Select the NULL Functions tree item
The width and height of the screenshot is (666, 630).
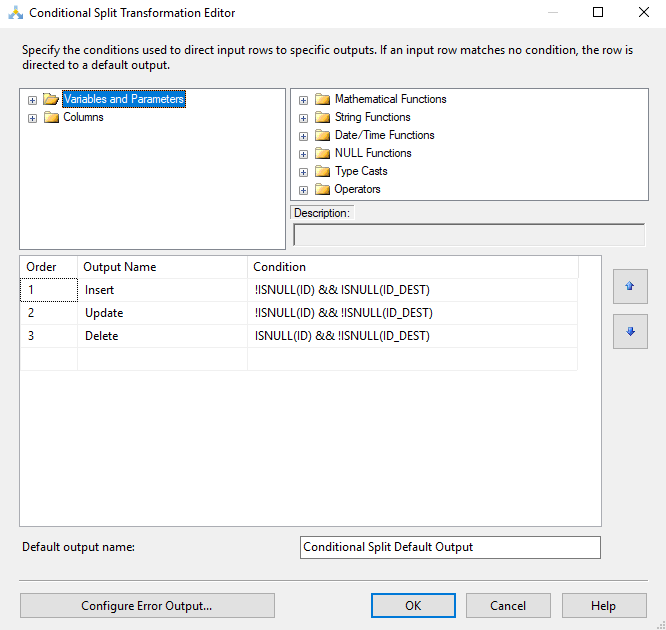pos(373,153)
